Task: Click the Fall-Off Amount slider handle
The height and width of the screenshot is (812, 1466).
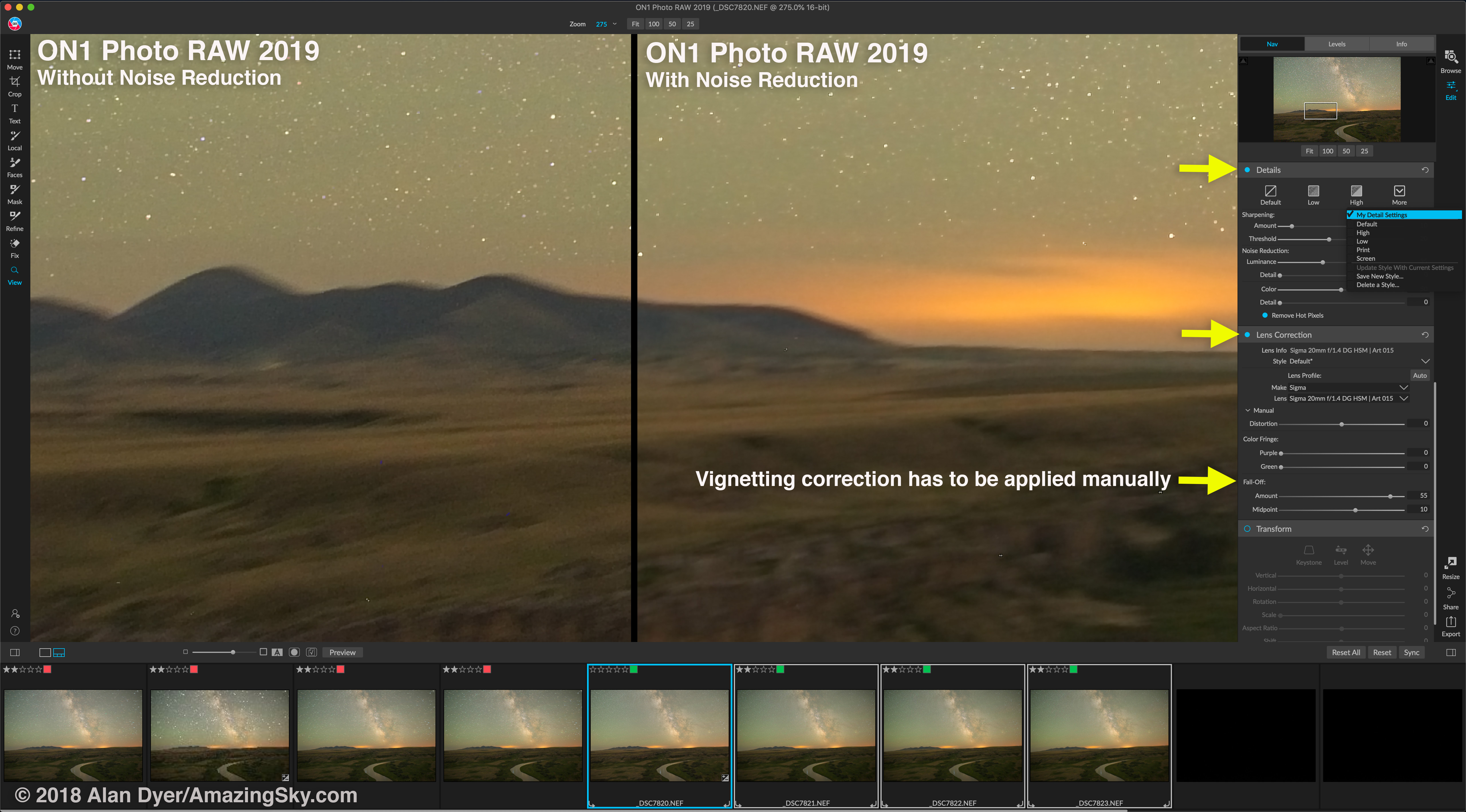Action: pyautogui.click(x=1390, y=496)
